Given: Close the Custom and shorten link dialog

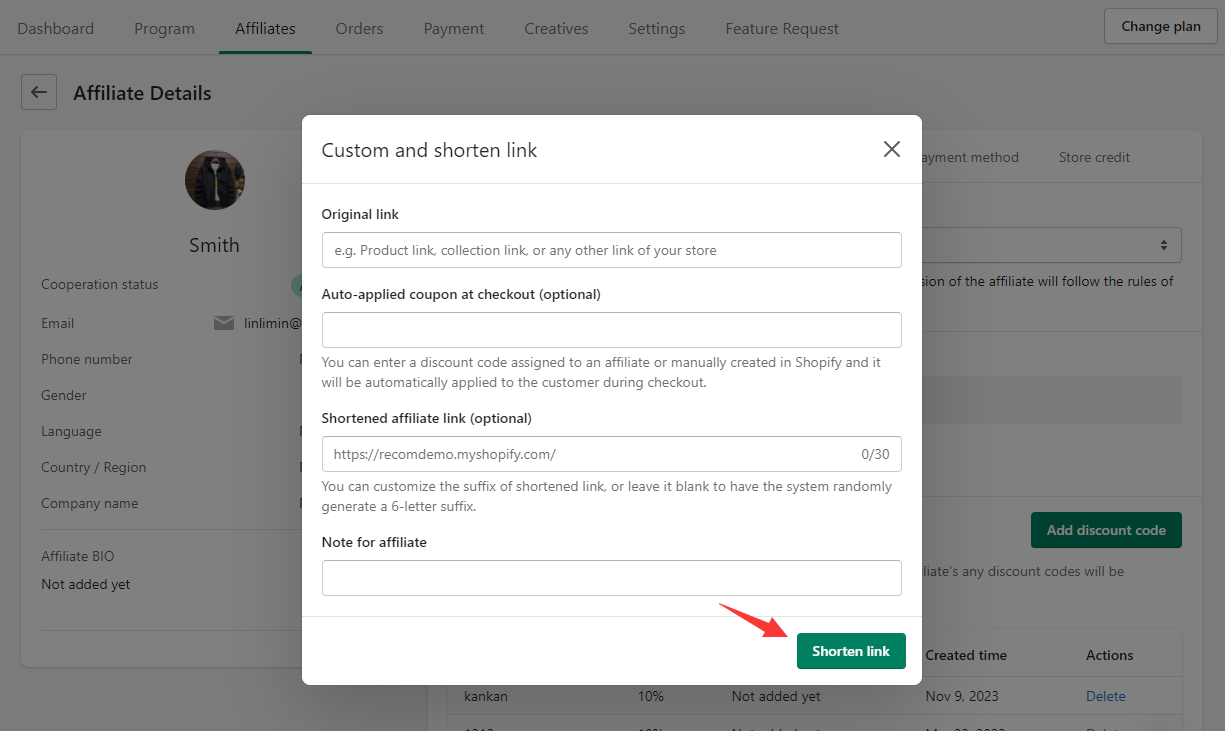Looking at the screenshot, I should coord(892,149).
